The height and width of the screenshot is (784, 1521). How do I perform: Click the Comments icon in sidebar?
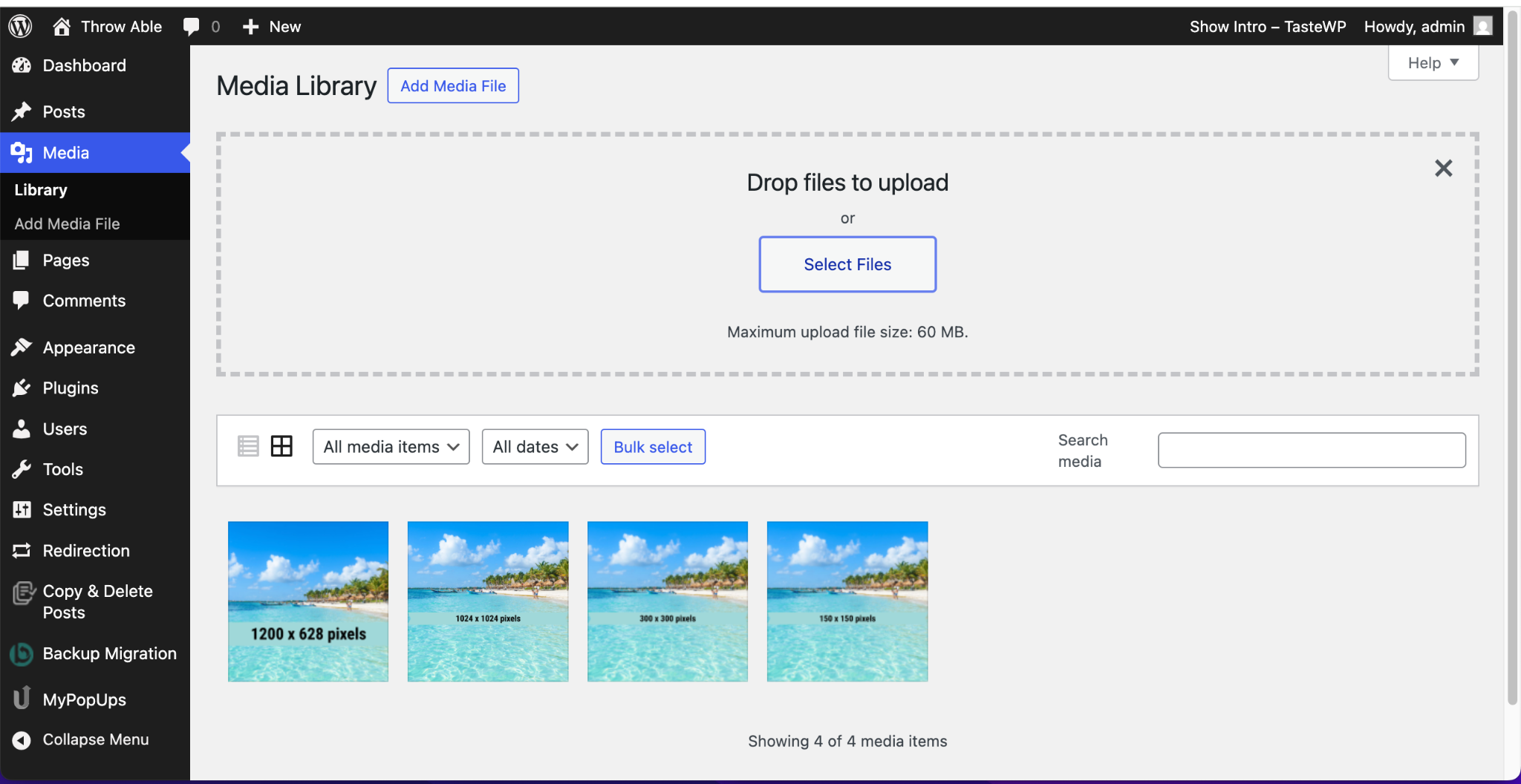click(22, 301)
